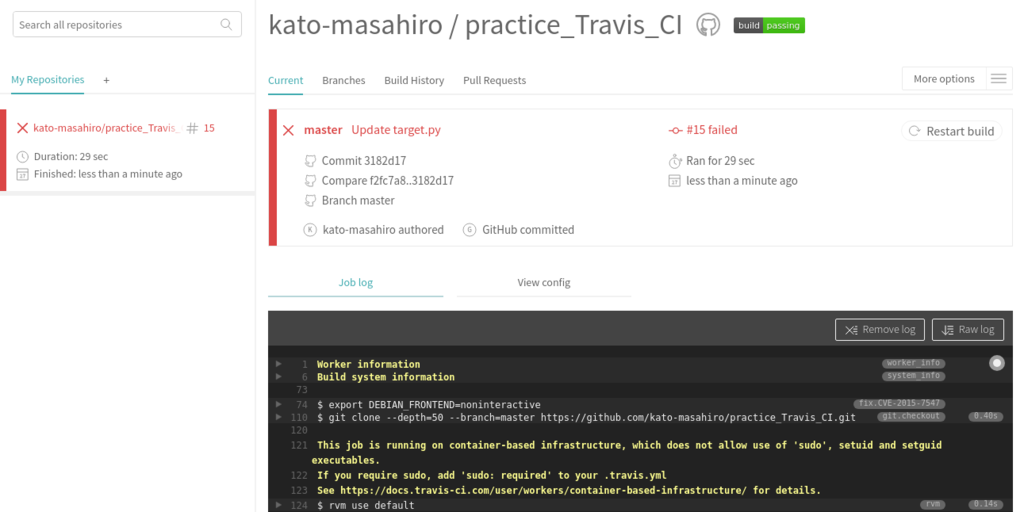Click the GitHub icon beside Branch master
The image size is (1024, 512).
click(x=310, y=200)
